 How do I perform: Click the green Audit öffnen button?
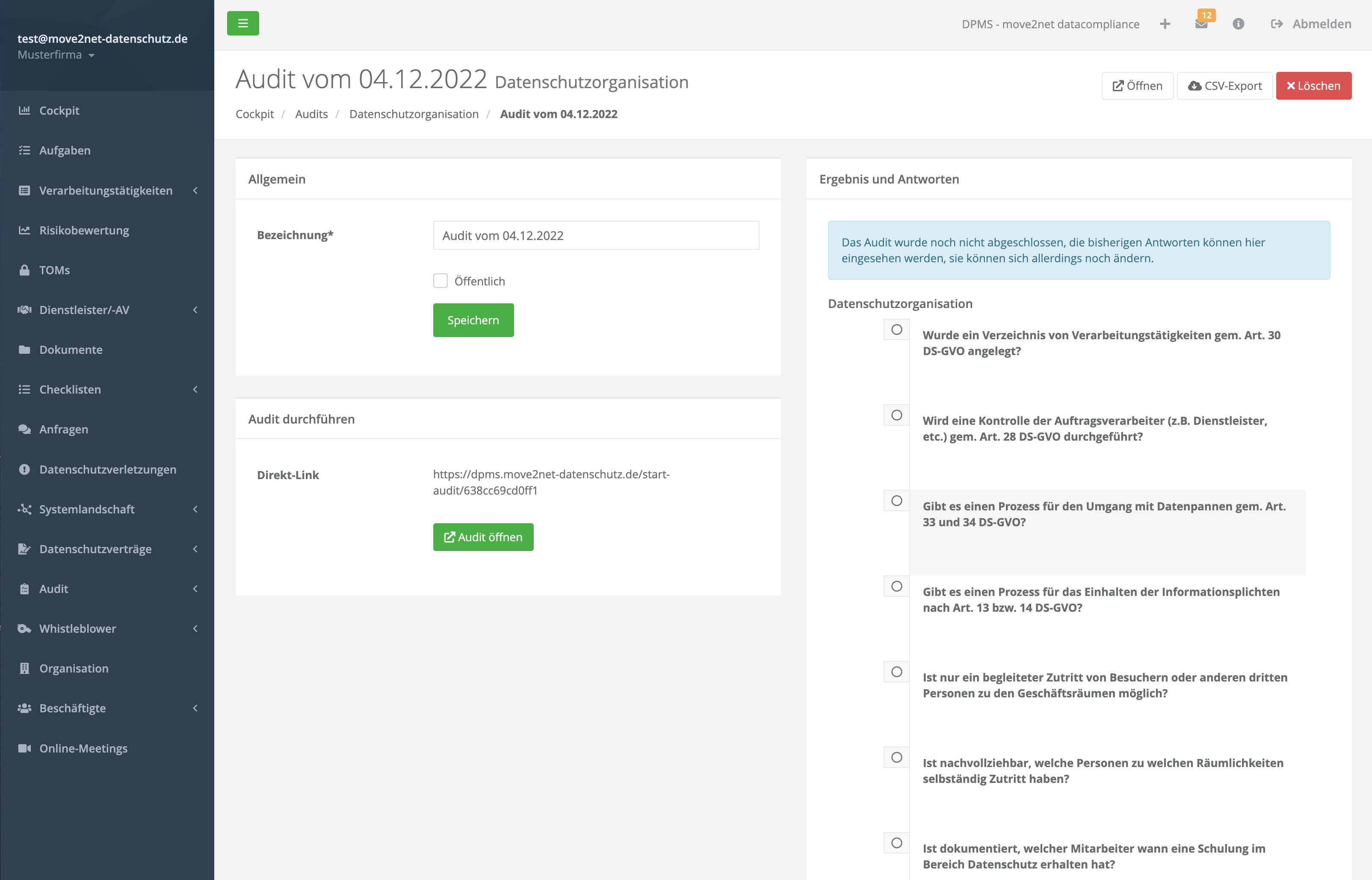[x=483, y=537]
